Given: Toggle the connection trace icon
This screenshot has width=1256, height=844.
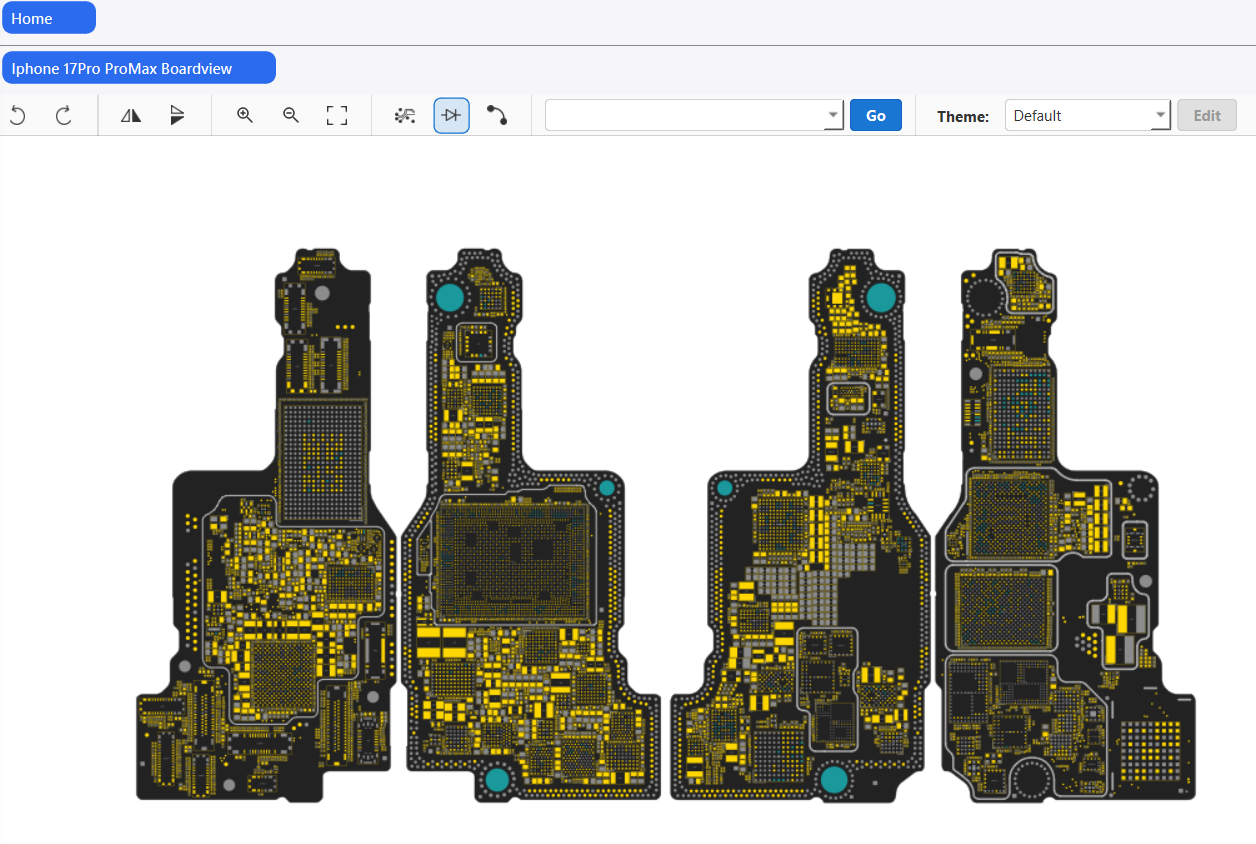Looking at the screenshot, I should (x=497, y=115).
